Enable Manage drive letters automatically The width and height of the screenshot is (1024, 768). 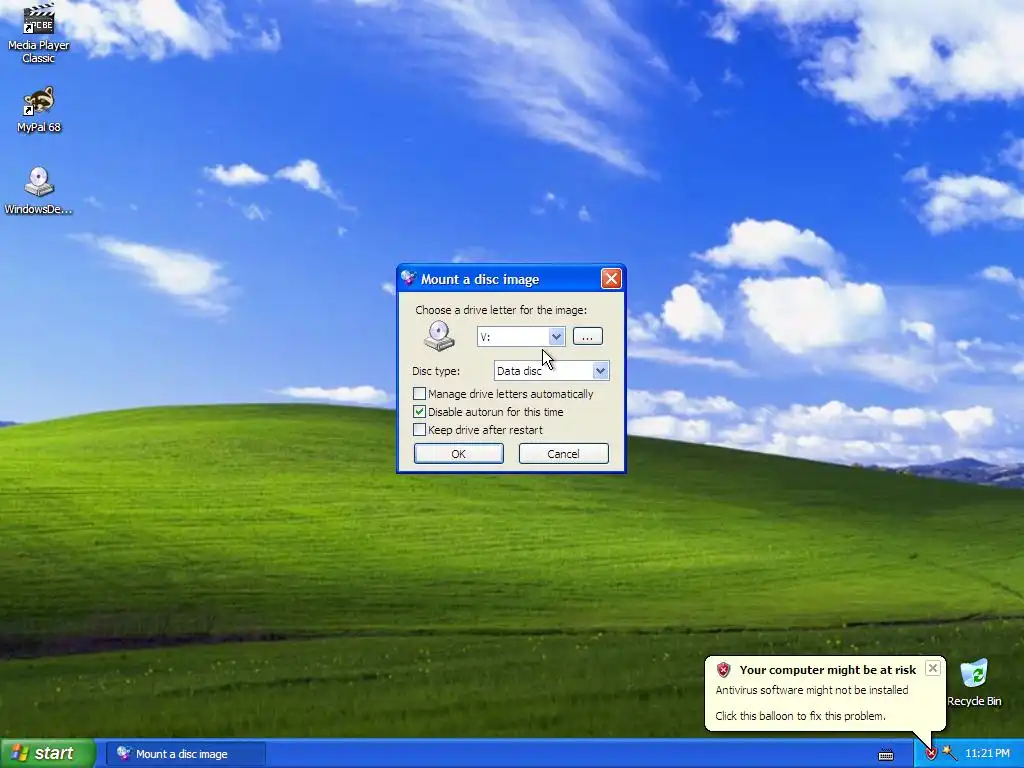click(419, 394)
